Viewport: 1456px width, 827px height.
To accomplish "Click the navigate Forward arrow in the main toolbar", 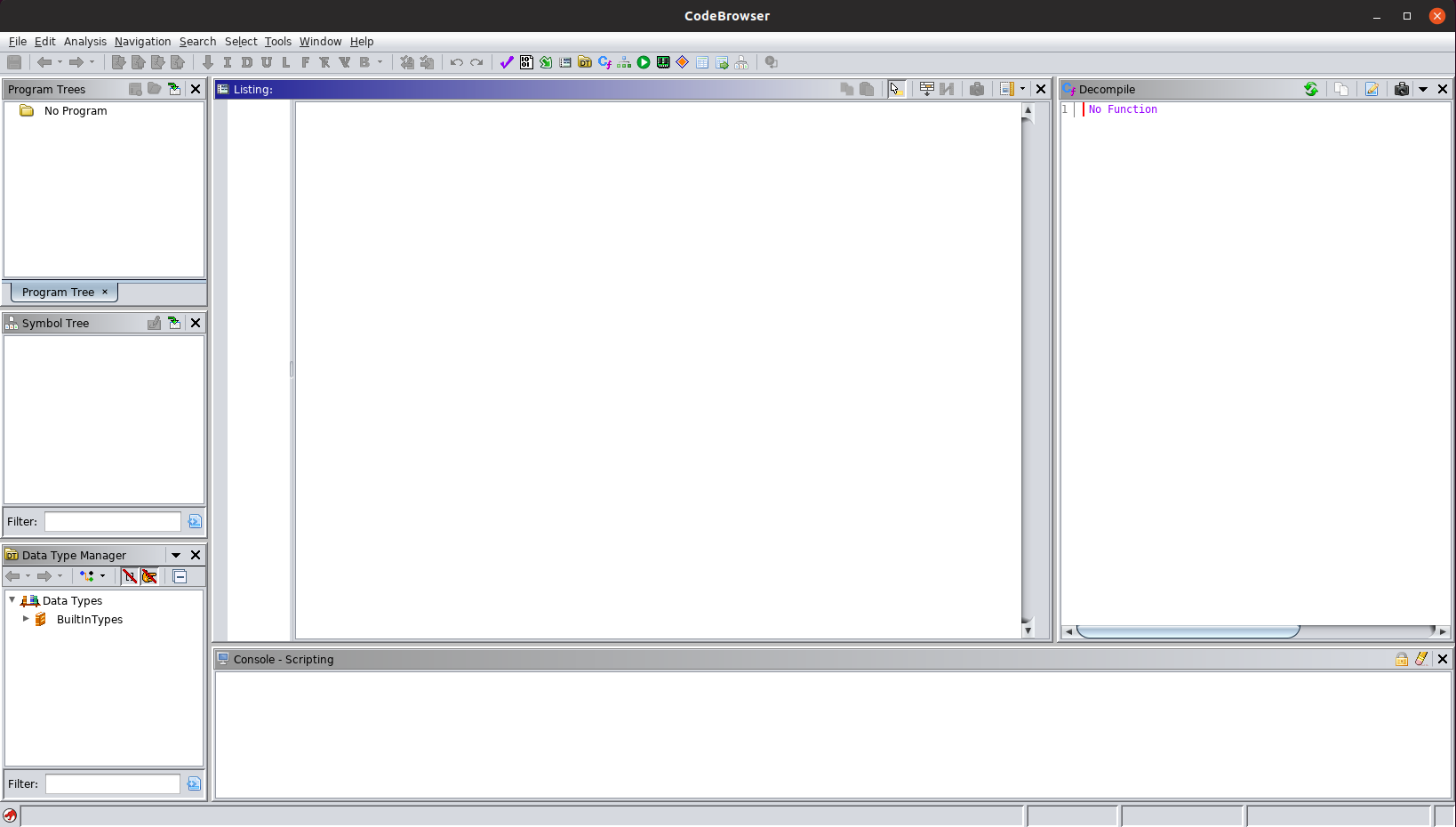I will [x=76, y=62].
